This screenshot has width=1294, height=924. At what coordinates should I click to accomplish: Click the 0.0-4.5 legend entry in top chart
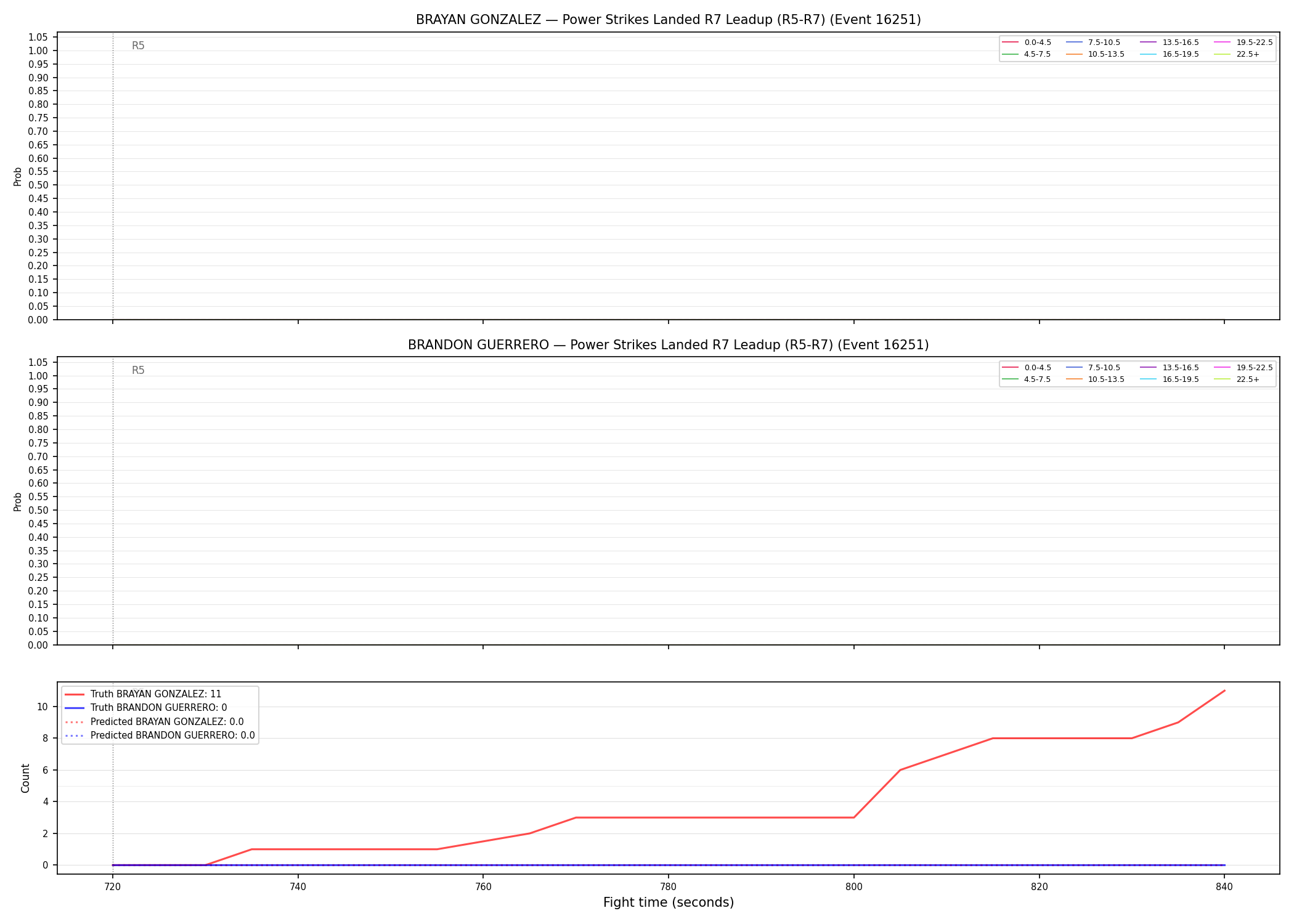click(1027, 43)
